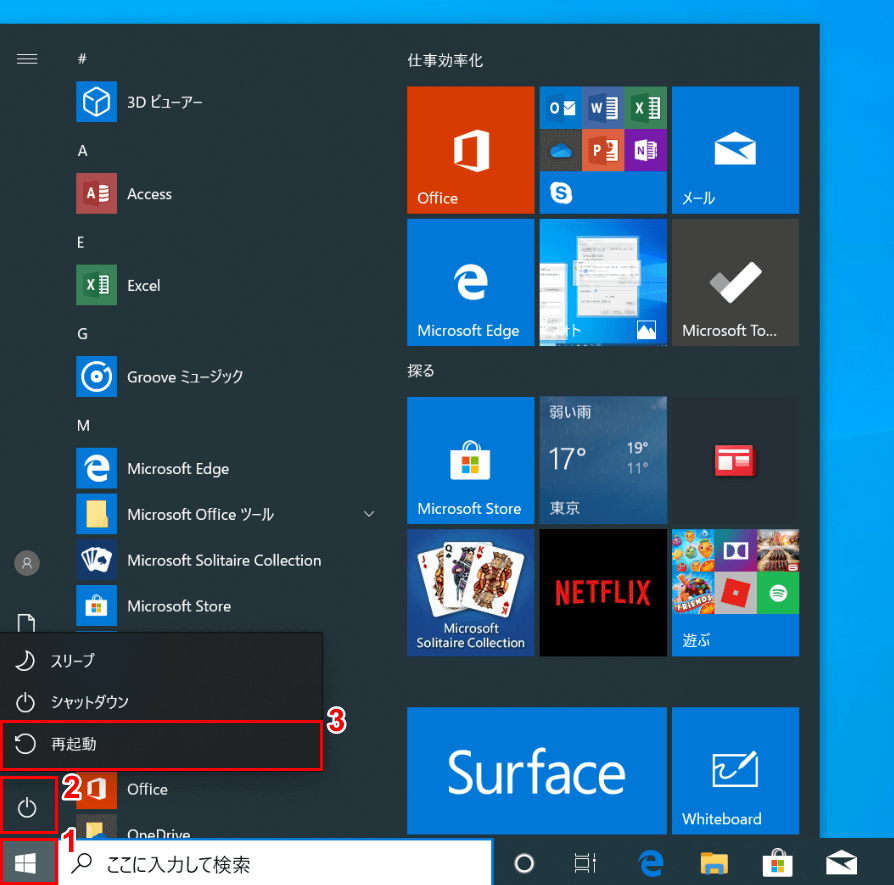Open the Surface tile
The height and width of the screenshot is (885, 894).
pyautogui.click(x=537, y=770)
